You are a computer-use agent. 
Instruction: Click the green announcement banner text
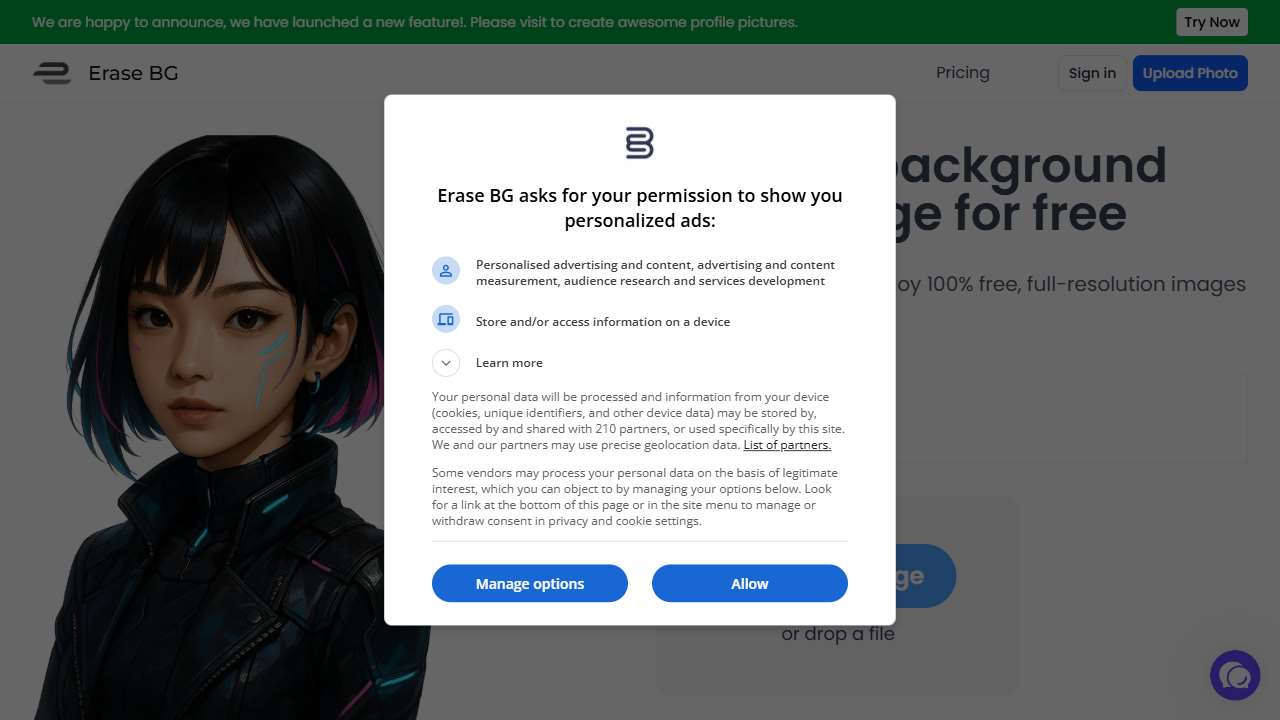click(x=415, y=22)
